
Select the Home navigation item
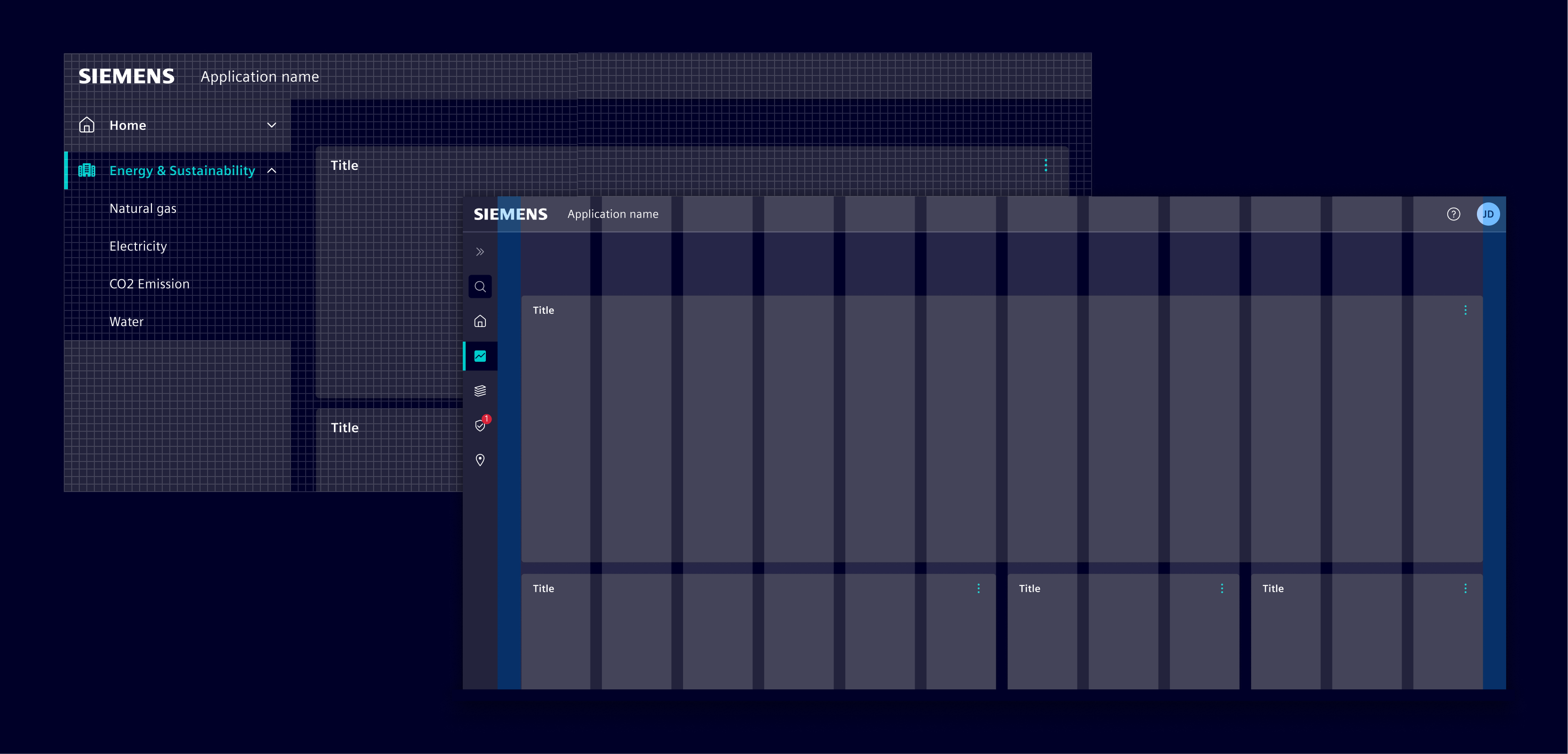[178, 125]
